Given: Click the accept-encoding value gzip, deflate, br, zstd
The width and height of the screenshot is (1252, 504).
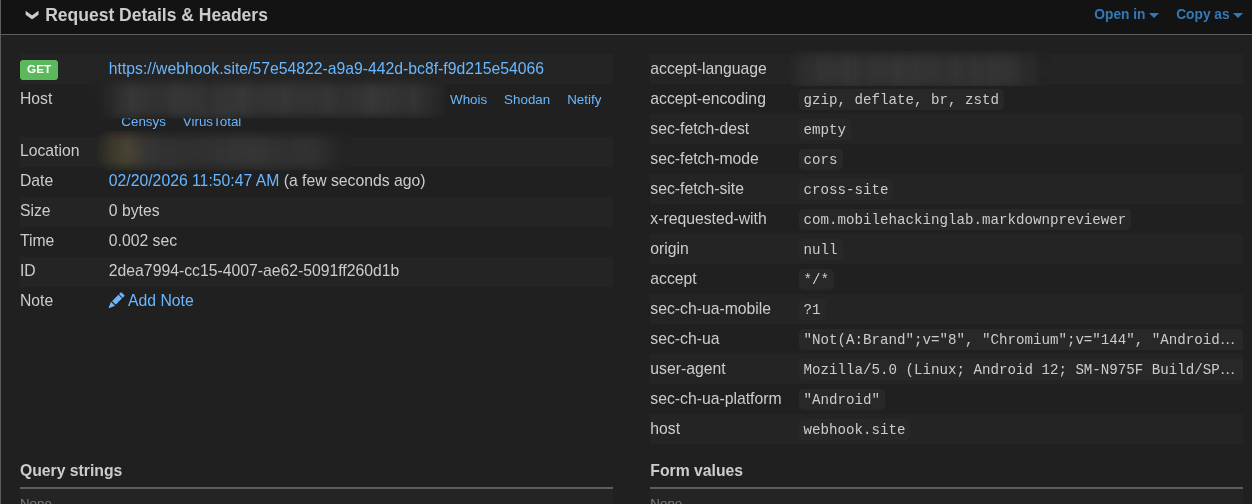Looking at the screenshot, I should 900,99.
